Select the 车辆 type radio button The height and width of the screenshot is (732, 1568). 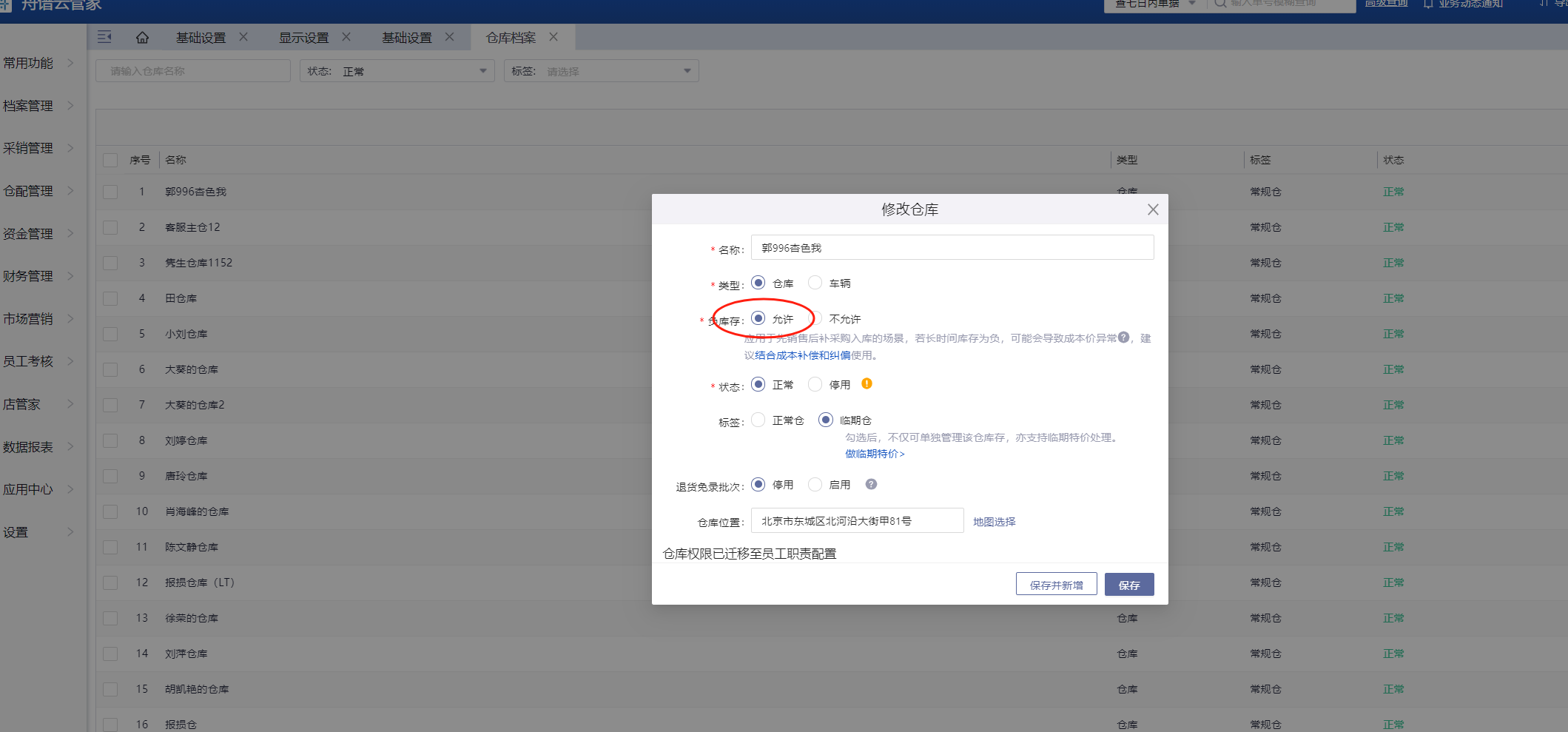click(815, 283)
